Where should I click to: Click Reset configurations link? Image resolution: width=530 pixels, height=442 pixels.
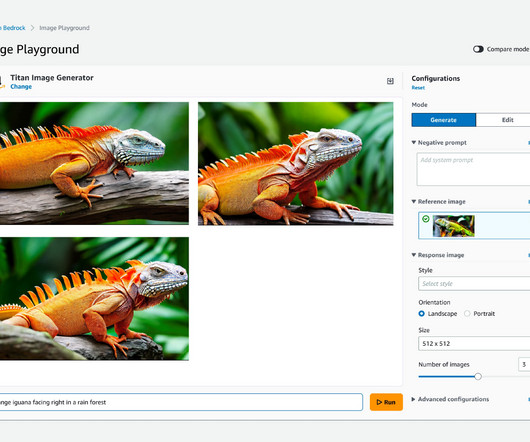[418, 88]
